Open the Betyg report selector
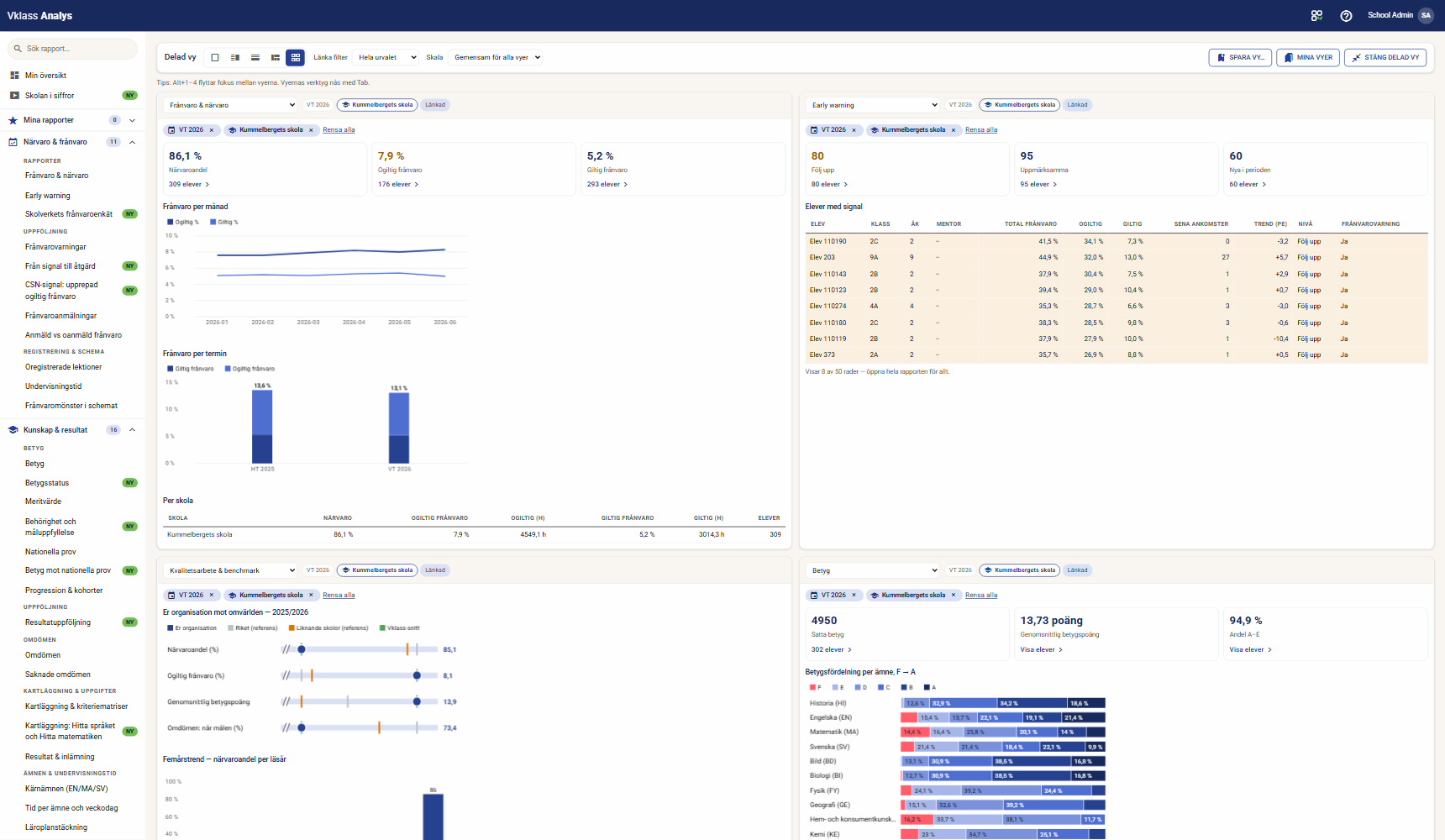 coord(874,570)
